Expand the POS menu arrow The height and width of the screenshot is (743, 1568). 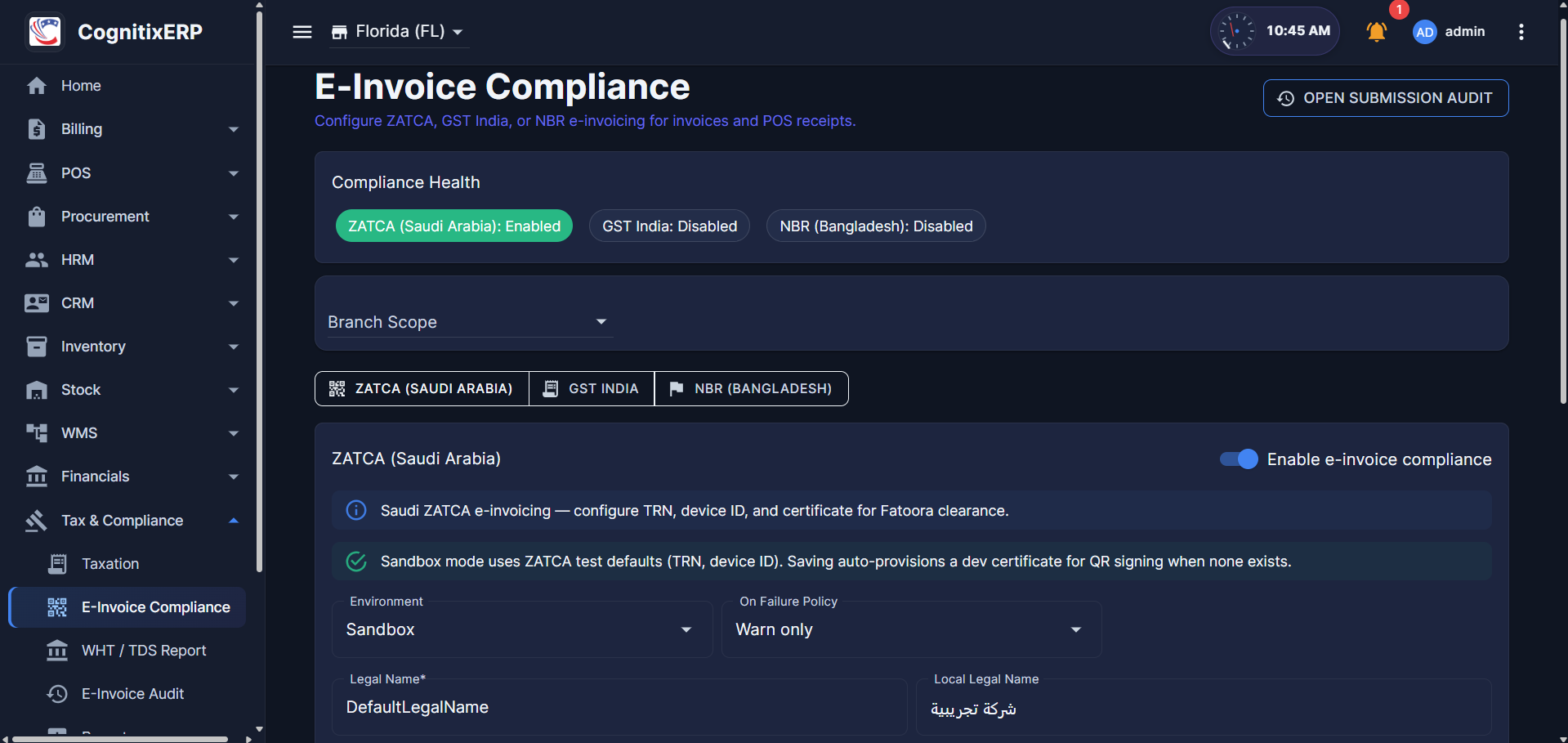[234, 173]
